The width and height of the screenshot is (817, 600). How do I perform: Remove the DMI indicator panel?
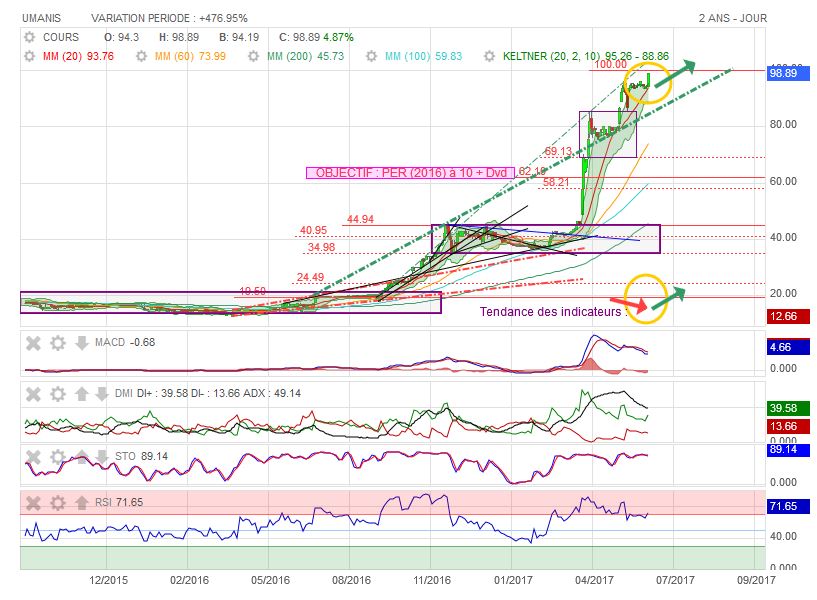coord(33,394)
